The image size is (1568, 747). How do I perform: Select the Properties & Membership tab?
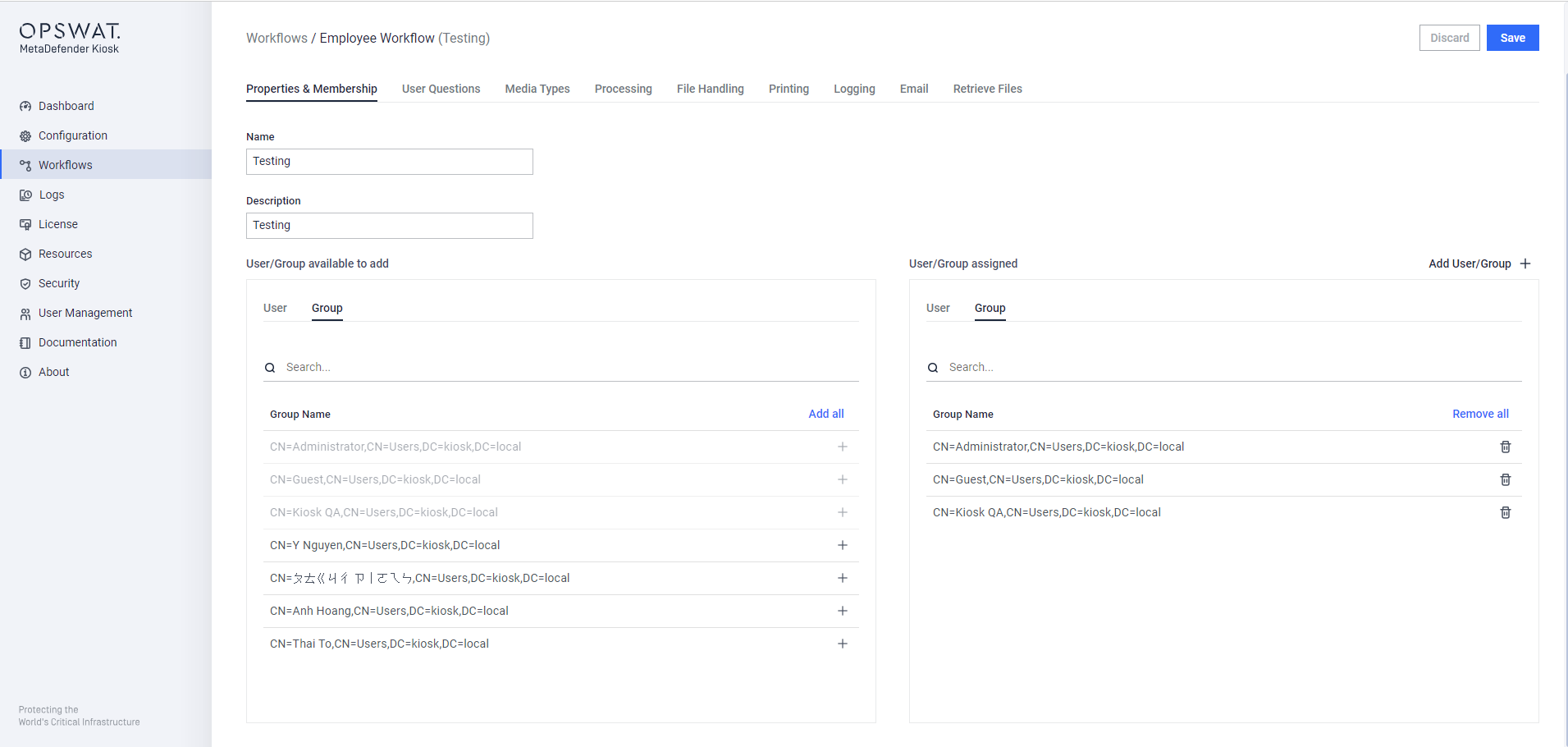tap(312, 89)
